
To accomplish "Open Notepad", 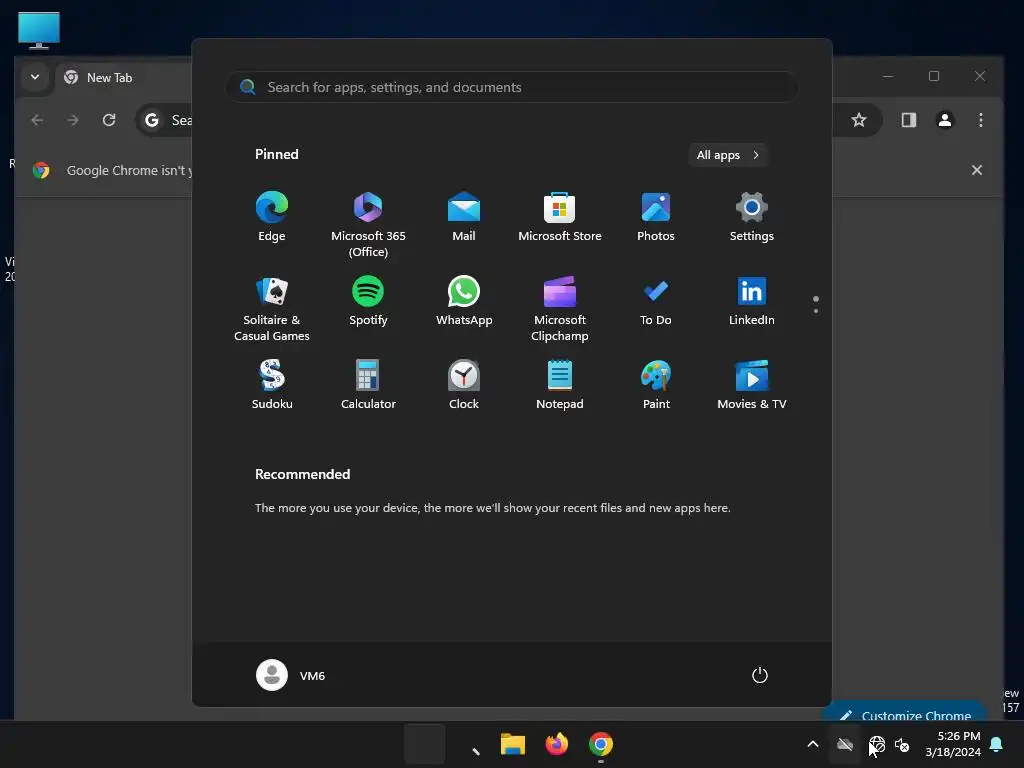I will [x=560, y=385].
